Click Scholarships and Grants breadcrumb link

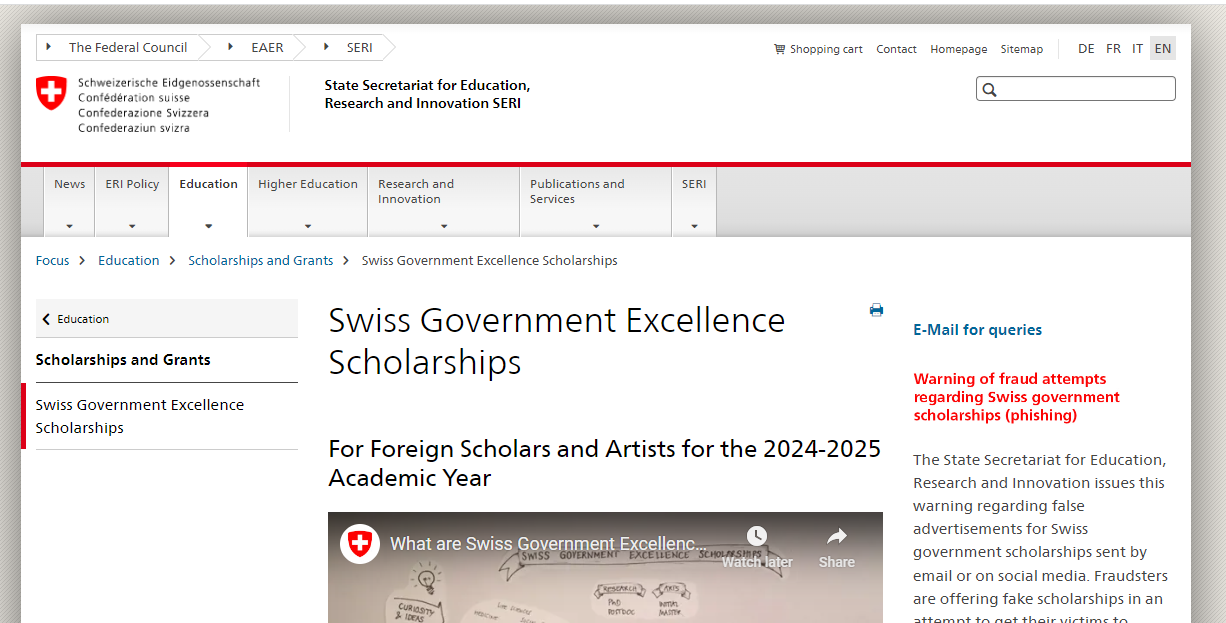260,260
